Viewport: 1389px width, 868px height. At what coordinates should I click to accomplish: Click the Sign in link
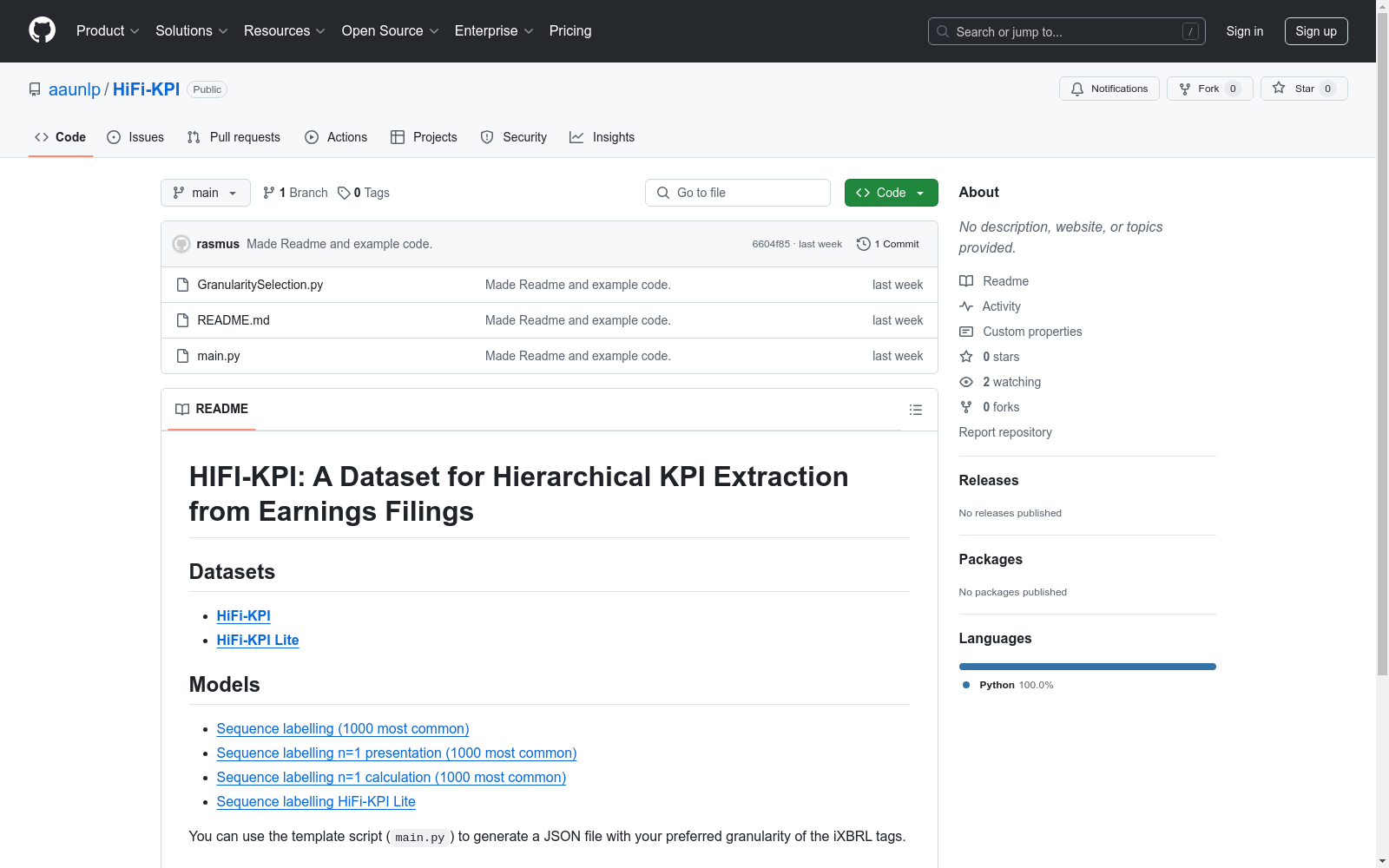[x=1244, y=31]
